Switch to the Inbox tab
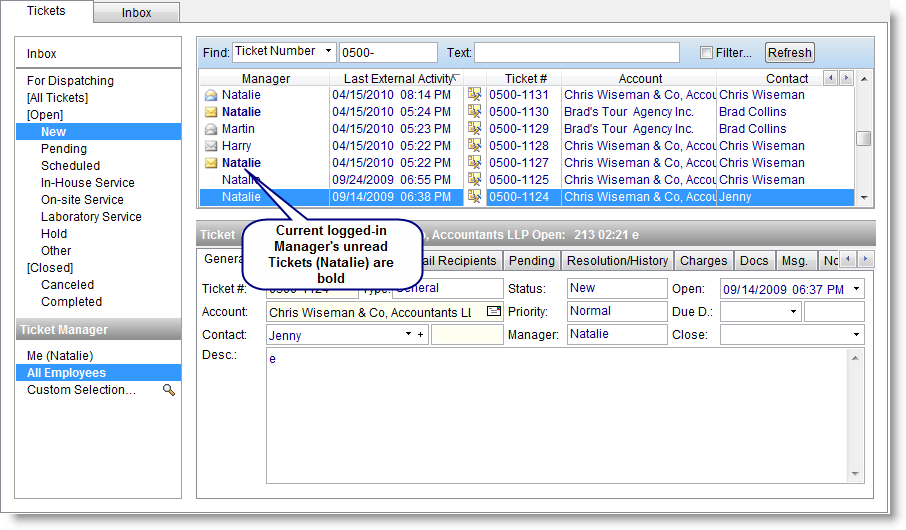Screen dimensions: 906x530 (137, 13)
